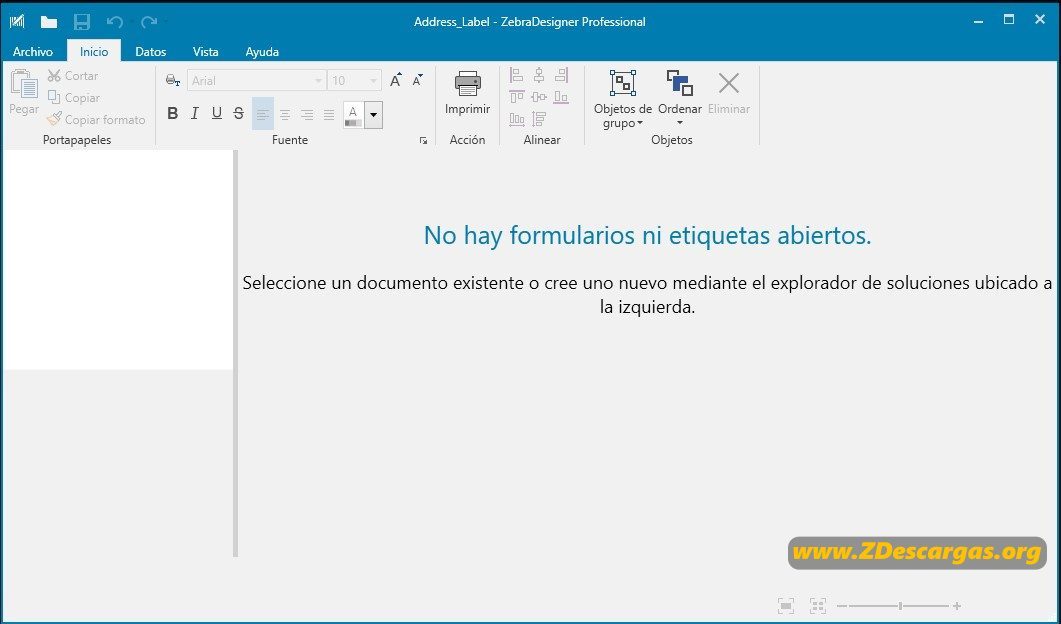Screen dimensions: 1061x624
Task: Switch to the Datos tab
Action: pos(150,51)
